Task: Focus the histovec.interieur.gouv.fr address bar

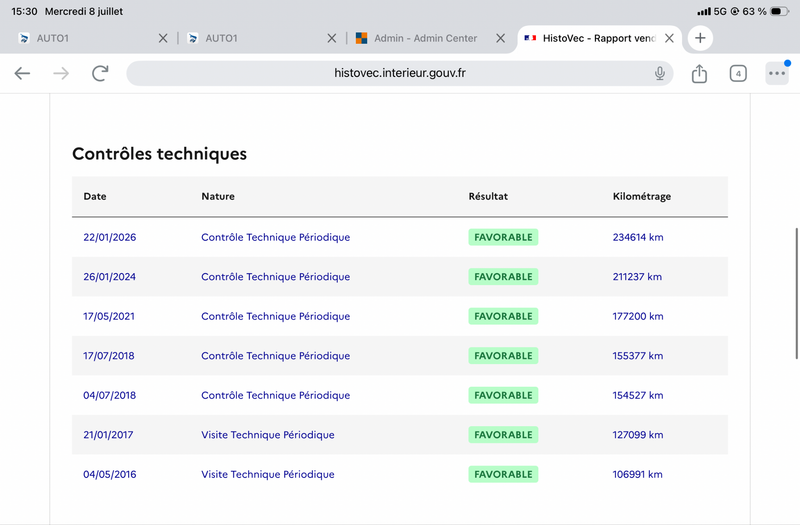Action: point(399,73)
